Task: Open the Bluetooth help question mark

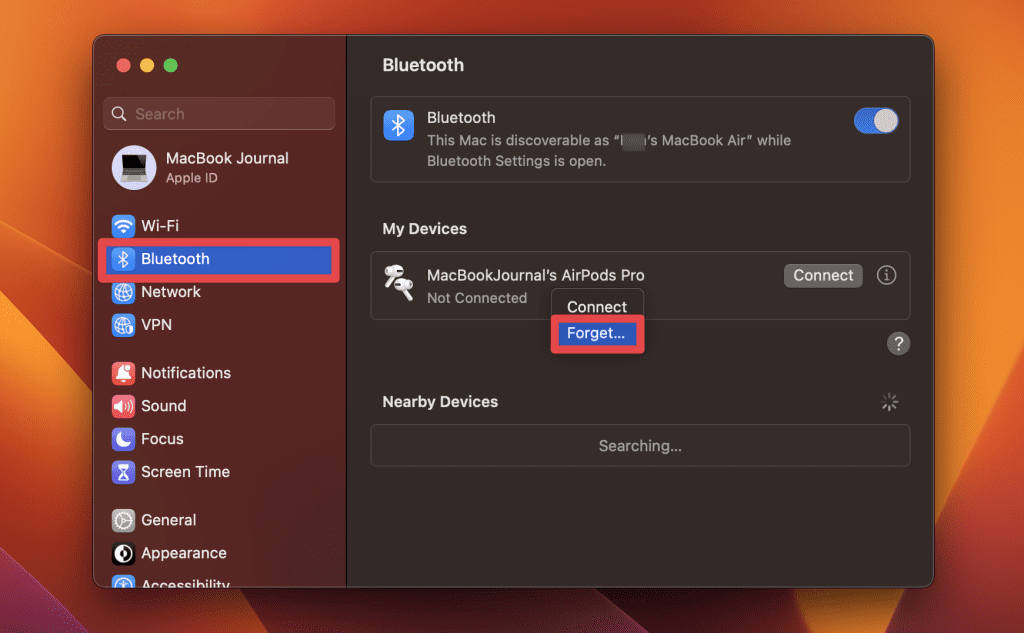Action: (x=898, y=344)
